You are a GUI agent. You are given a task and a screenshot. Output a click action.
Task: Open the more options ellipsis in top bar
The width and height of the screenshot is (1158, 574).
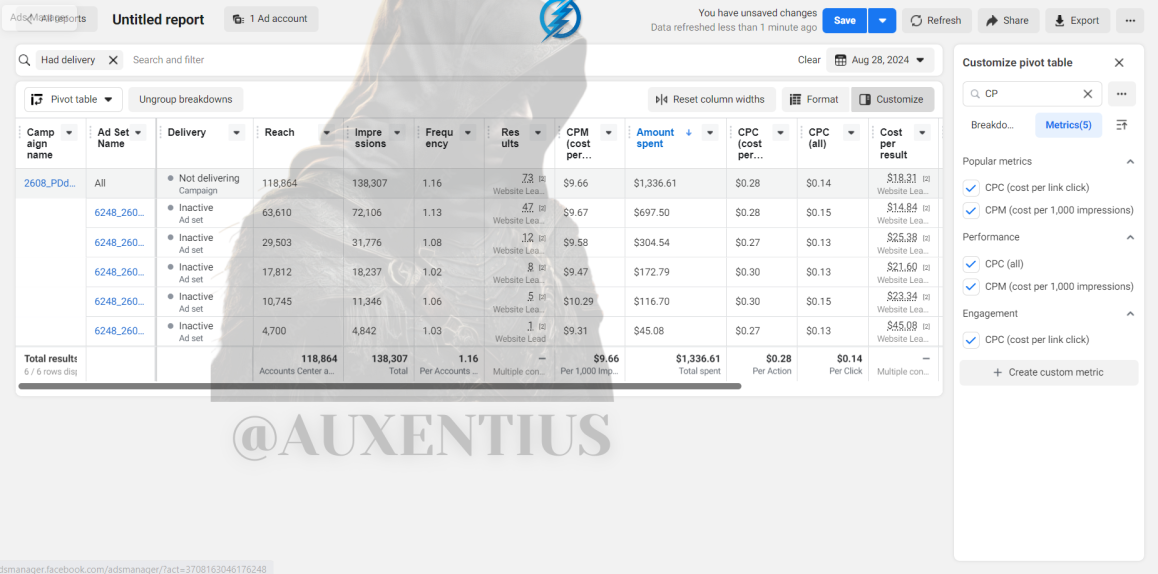(1130, 21)
